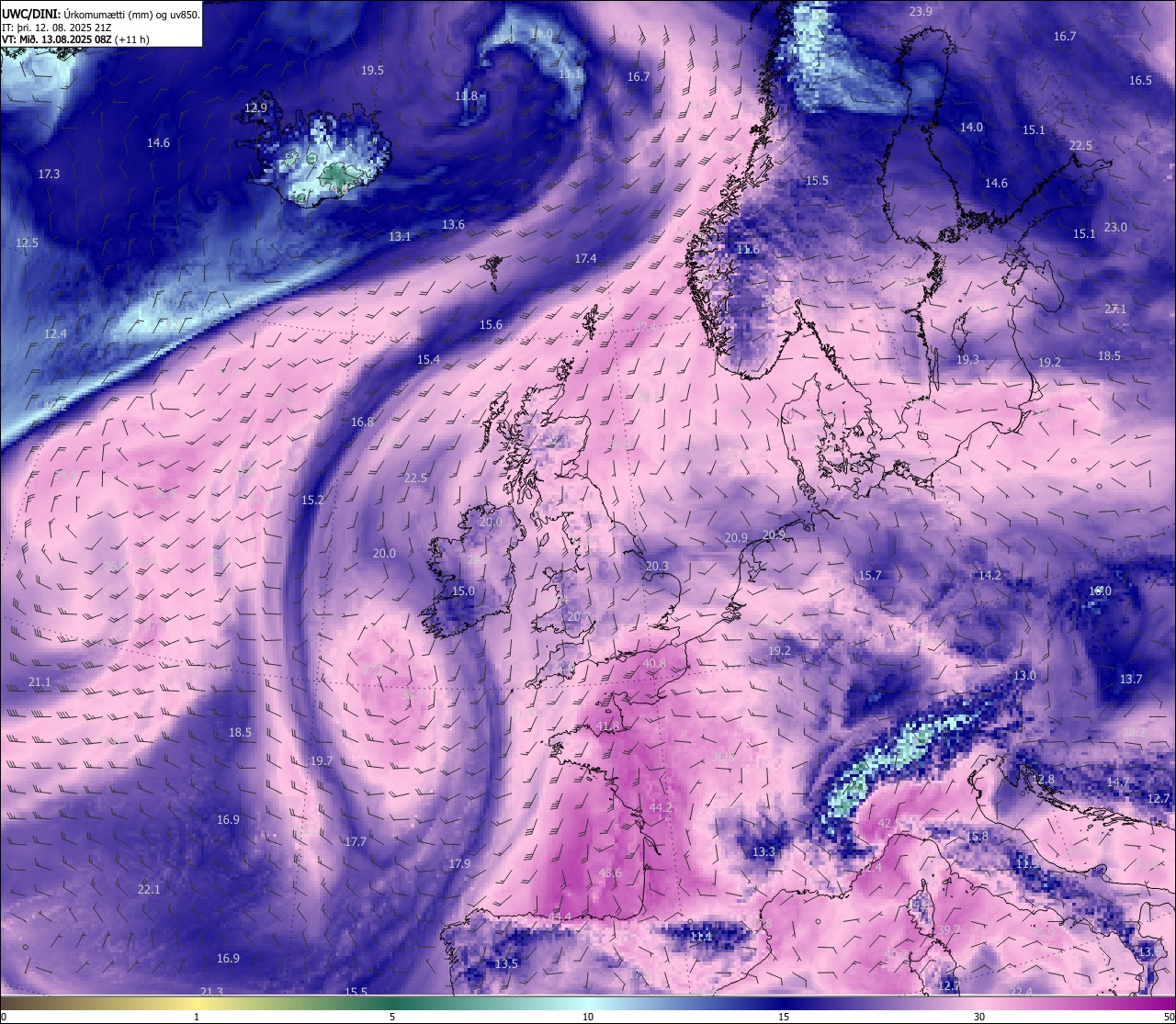Click the 1 tick on the color scale

tap(197, 1017)
